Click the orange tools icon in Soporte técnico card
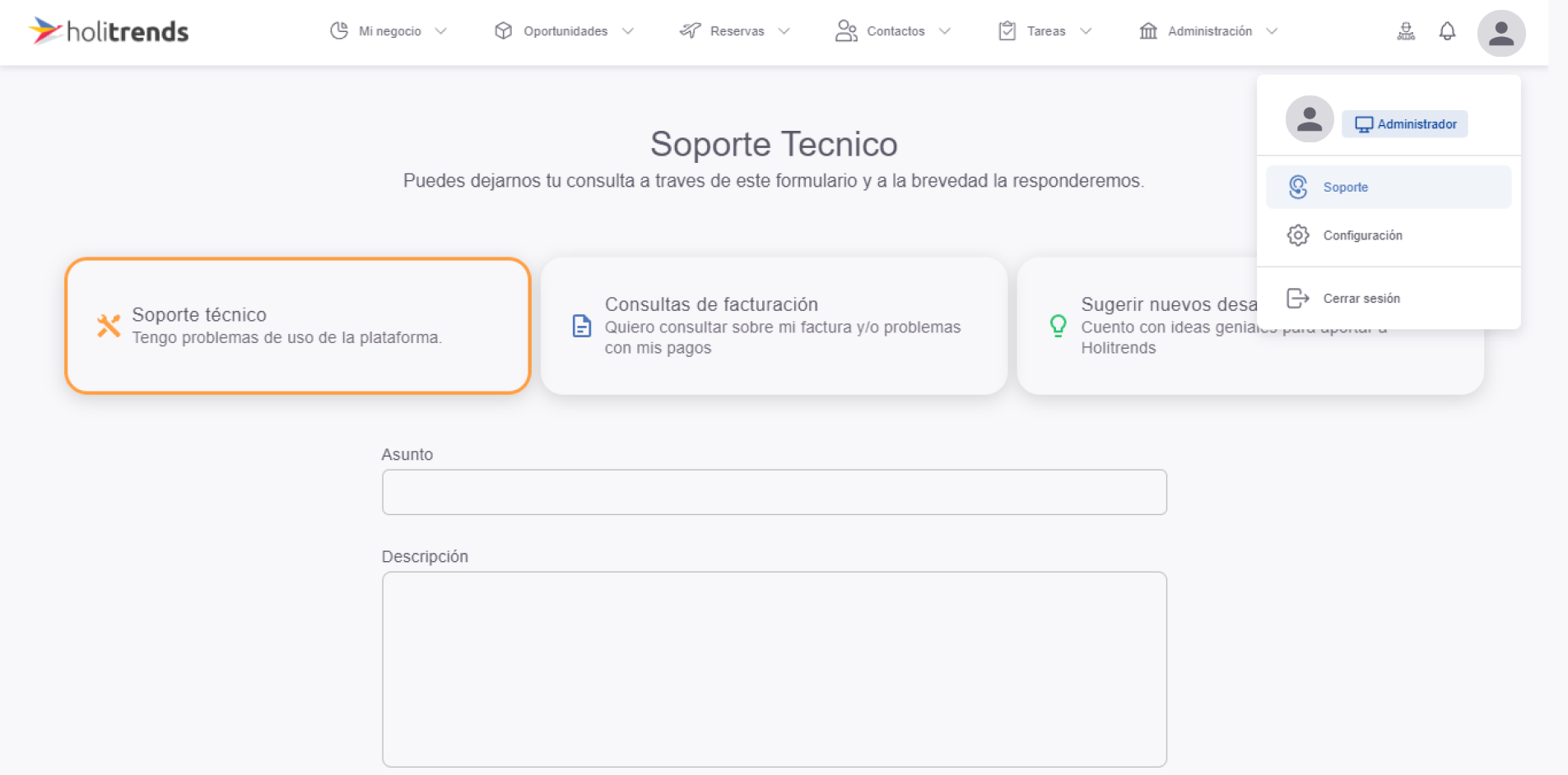 (109, 326)
